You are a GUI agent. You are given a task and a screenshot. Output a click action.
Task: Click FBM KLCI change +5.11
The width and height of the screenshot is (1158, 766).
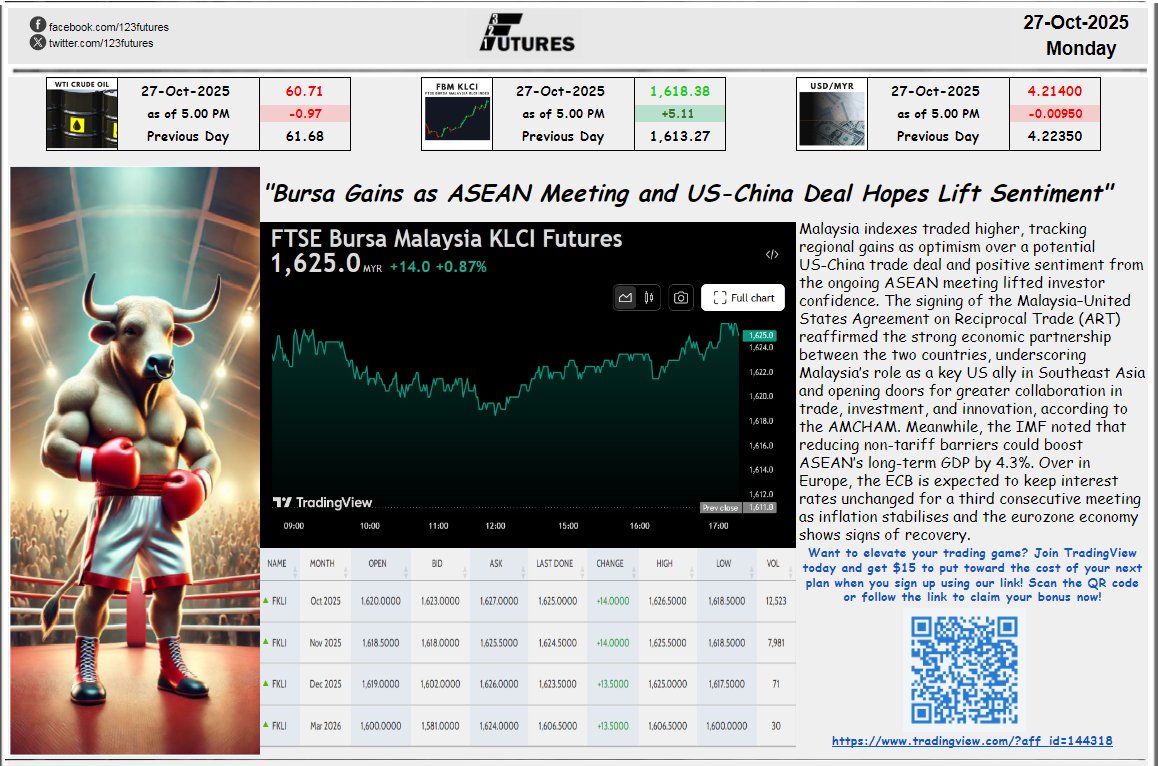[x=677, y=114]
